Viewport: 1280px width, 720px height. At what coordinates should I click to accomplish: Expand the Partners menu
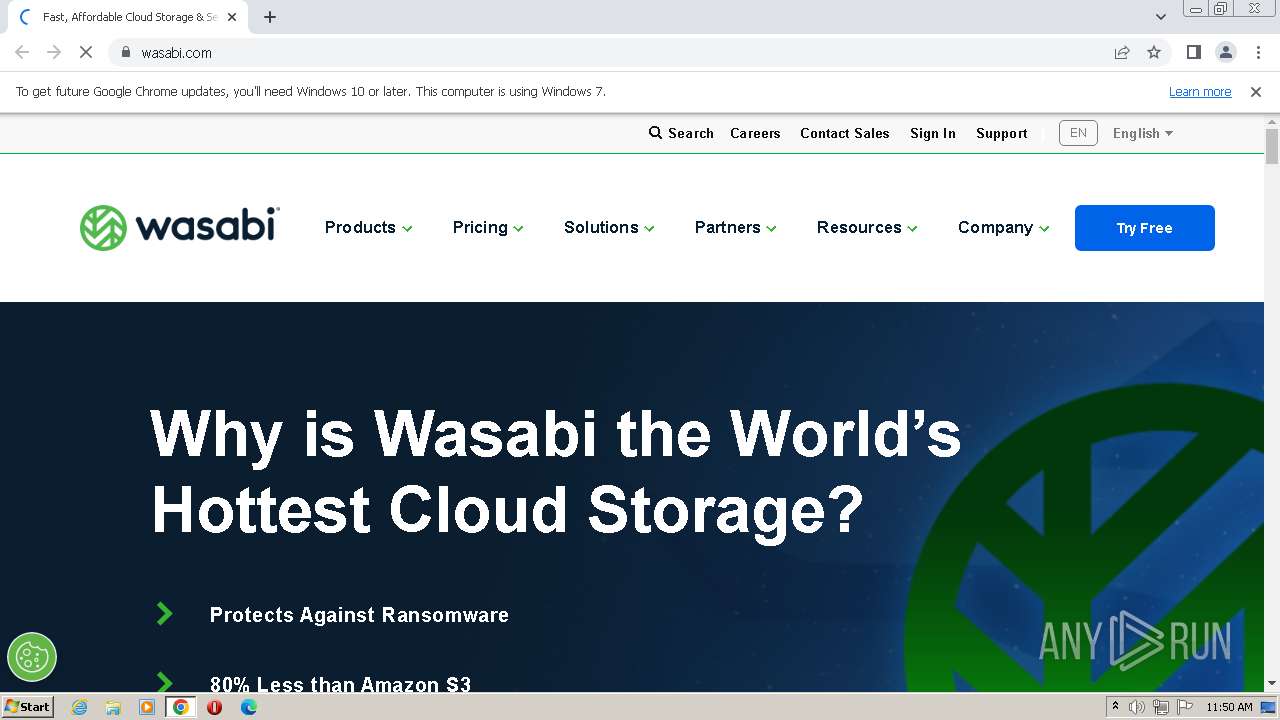coord(735,228)
